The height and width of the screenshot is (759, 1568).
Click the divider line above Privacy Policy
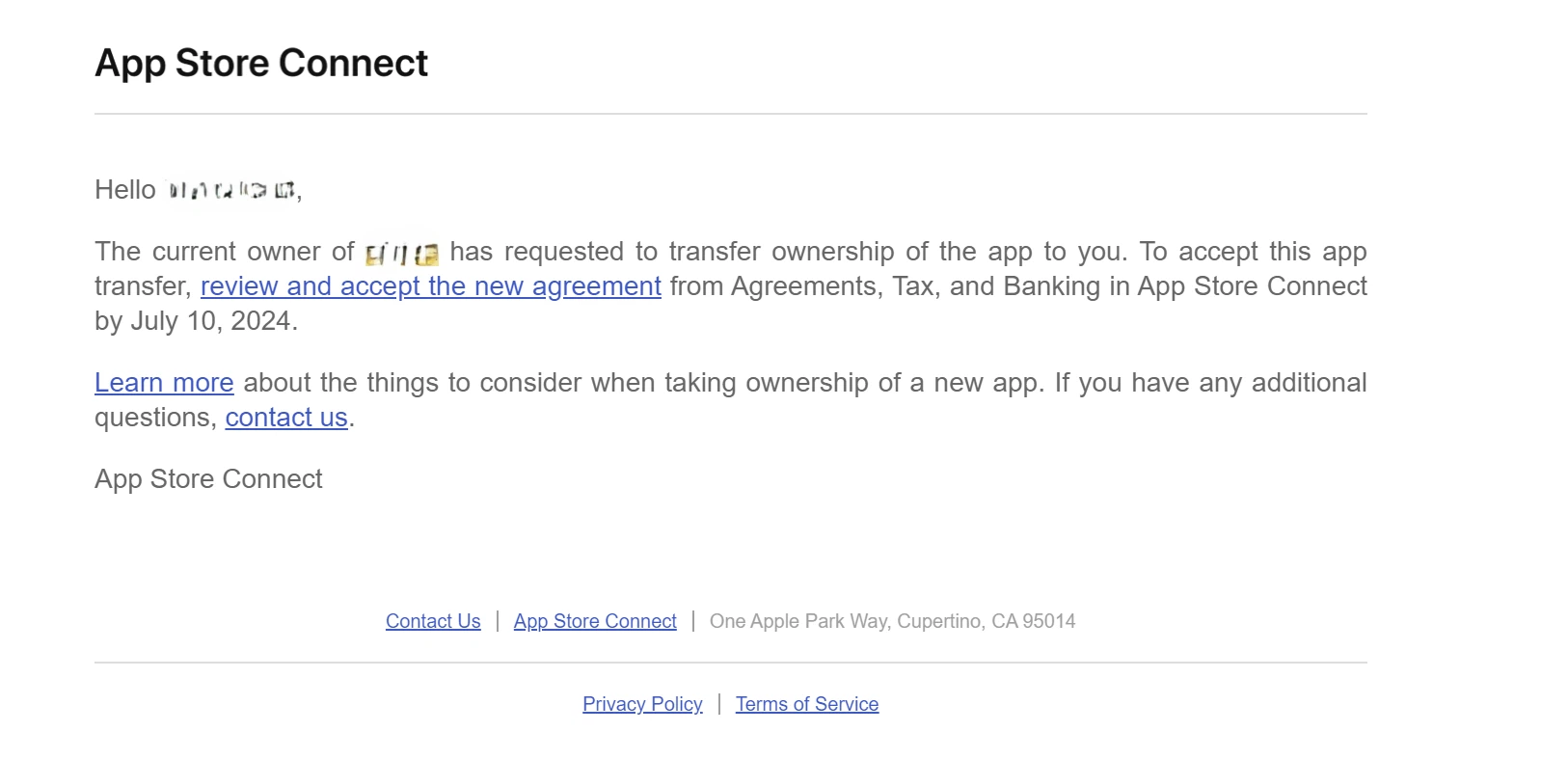730,663
